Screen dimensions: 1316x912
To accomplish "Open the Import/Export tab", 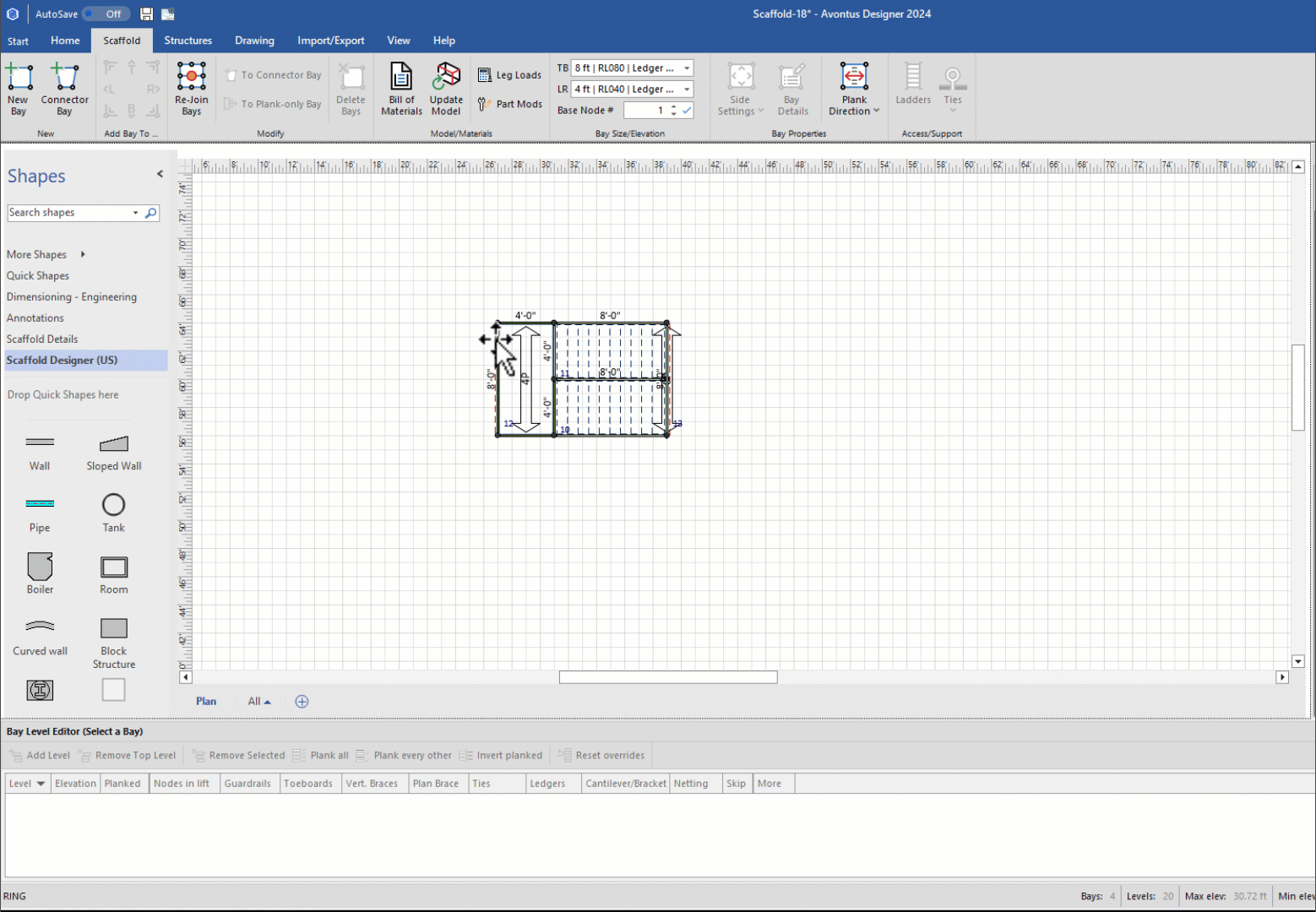I will (330, 41).
